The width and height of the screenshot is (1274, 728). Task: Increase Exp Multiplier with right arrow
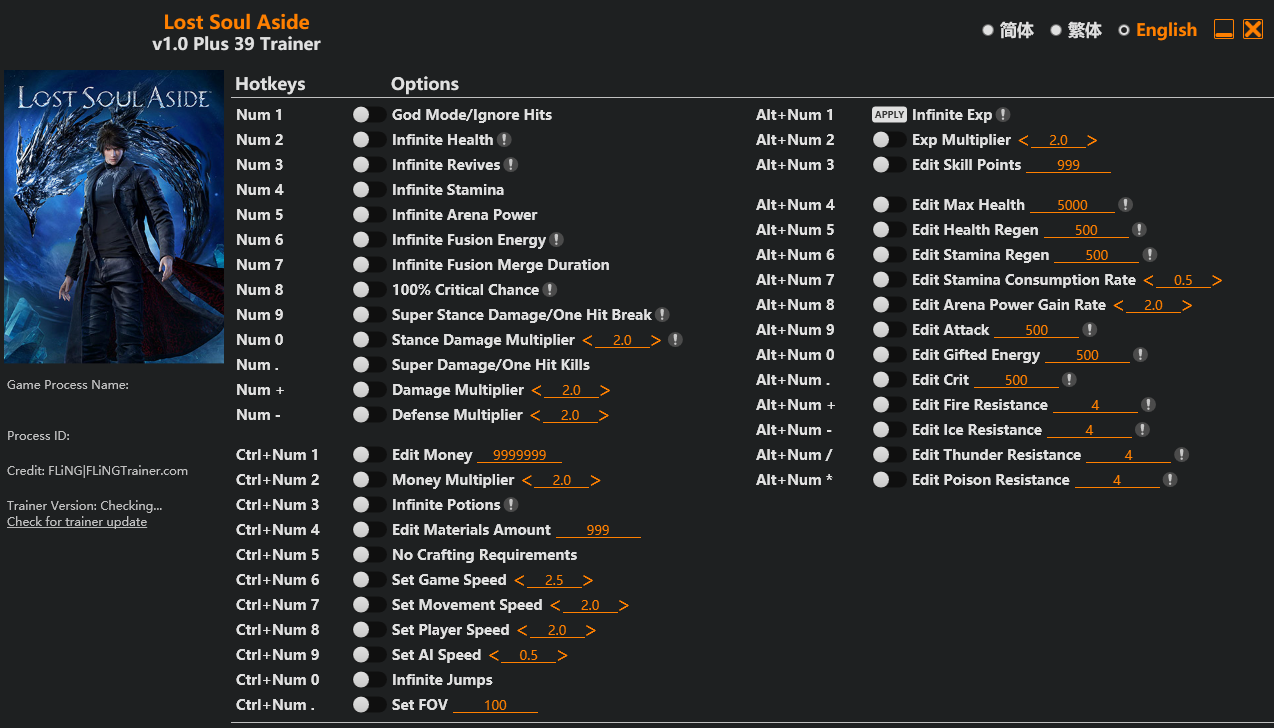pyautogui.click(x=1092, y=141)
